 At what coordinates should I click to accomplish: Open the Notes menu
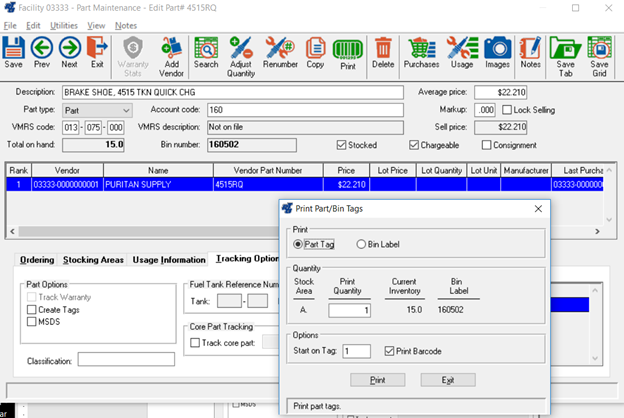pyautogui.click(x=126, y=25)
